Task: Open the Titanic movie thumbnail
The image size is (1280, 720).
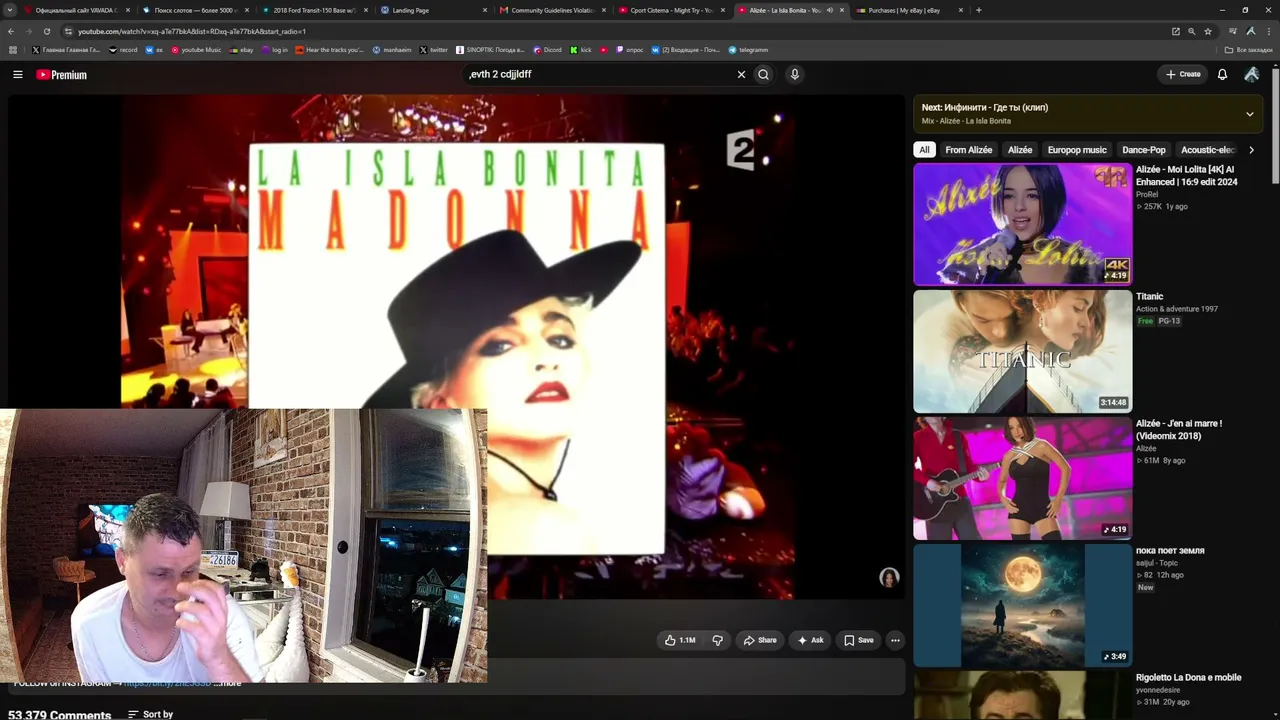Action: 1022,351
